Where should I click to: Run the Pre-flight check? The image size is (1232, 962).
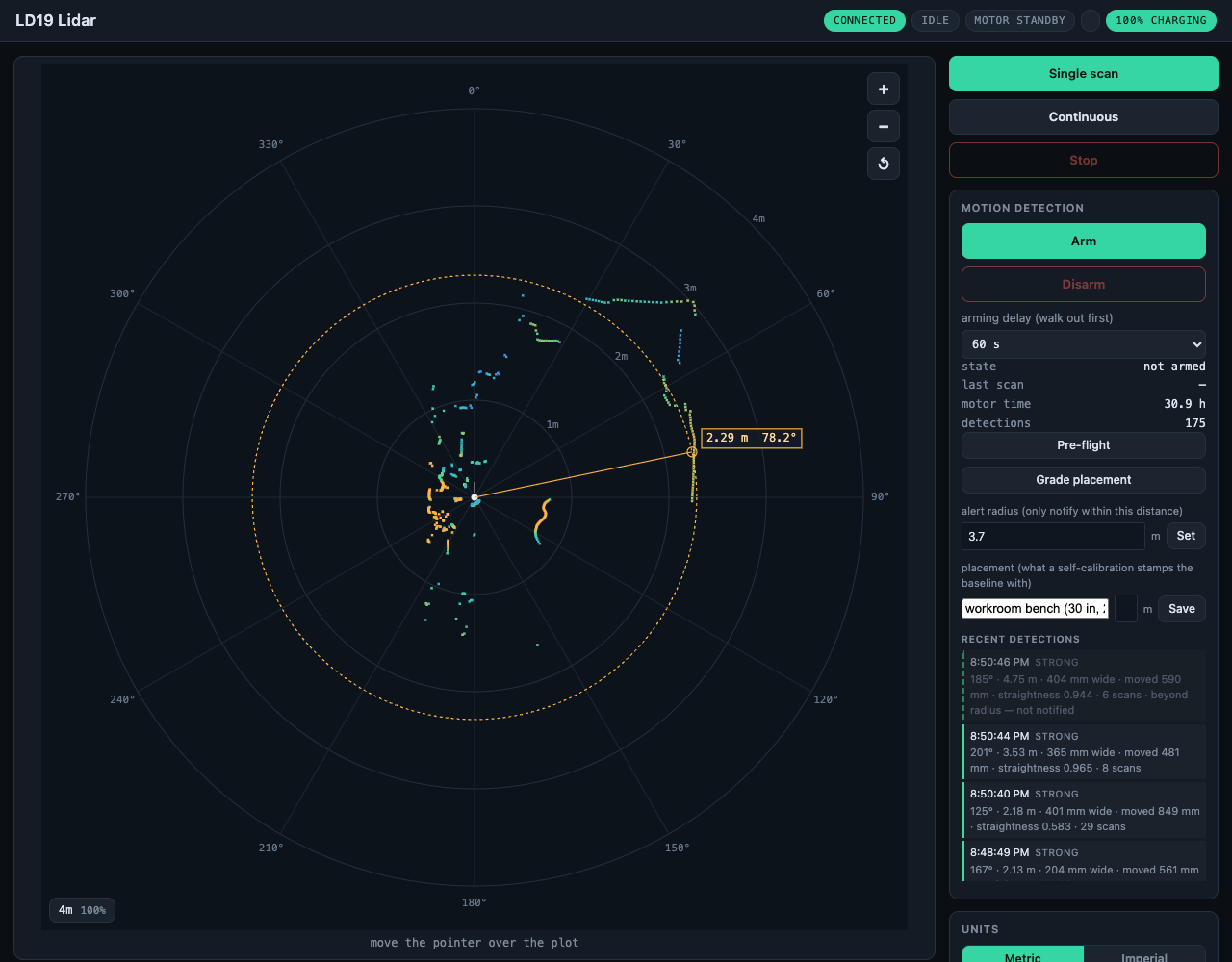1084,445
